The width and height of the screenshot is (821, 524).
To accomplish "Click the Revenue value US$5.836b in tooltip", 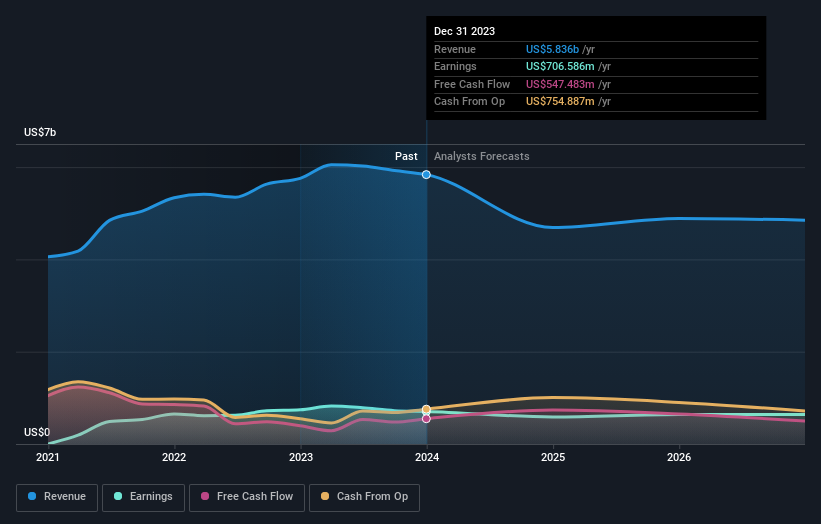I will [552, 49].
